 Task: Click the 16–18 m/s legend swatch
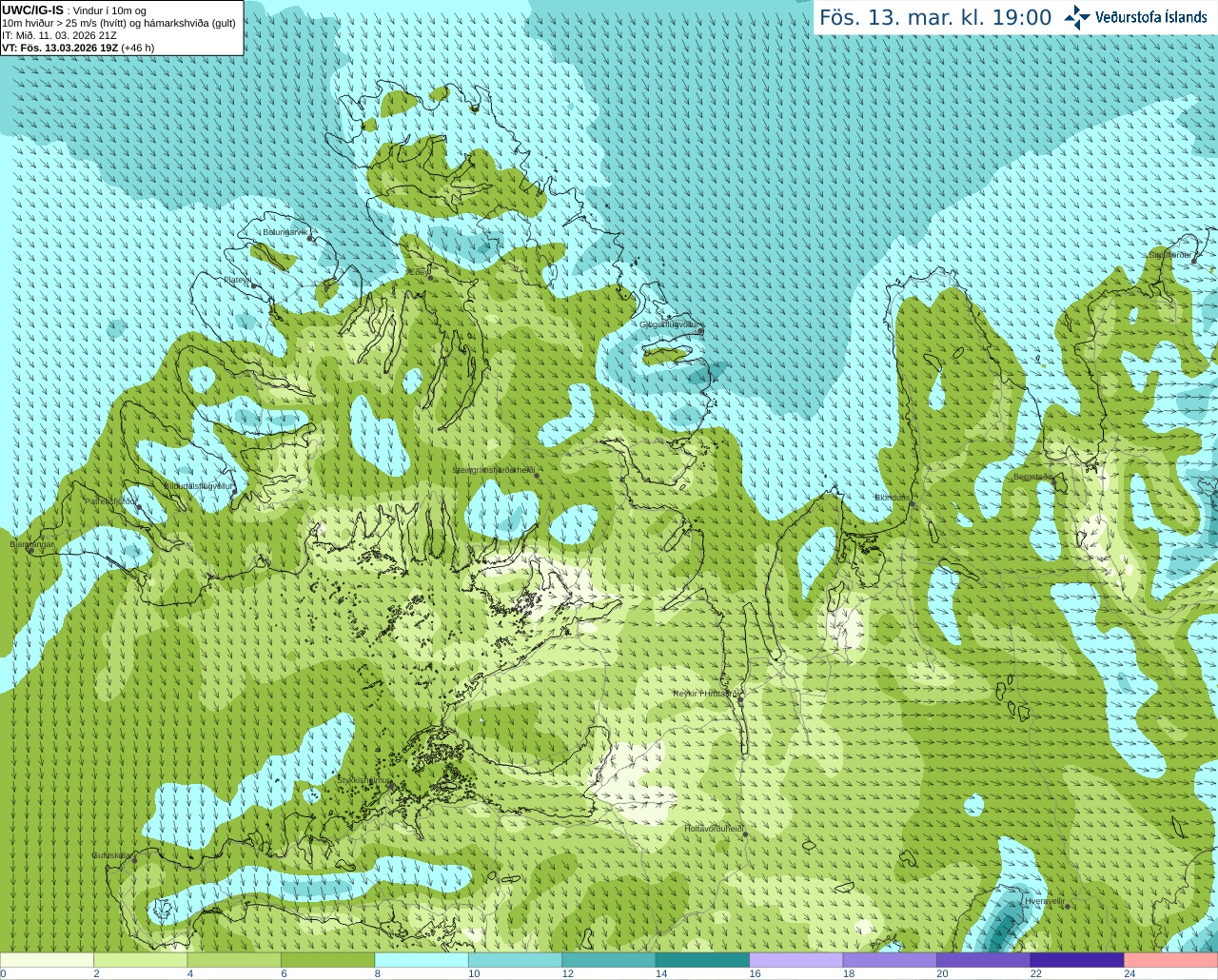796,960
